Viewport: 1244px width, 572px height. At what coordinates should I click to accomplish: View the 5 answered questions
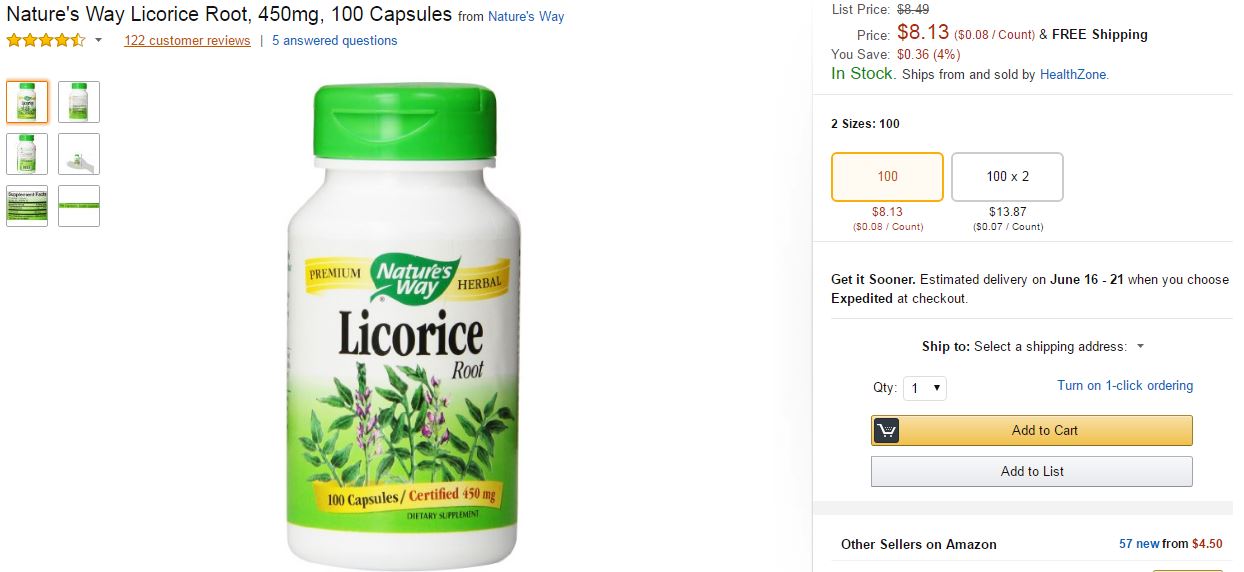pyautogui.click(x=334, y=41)
